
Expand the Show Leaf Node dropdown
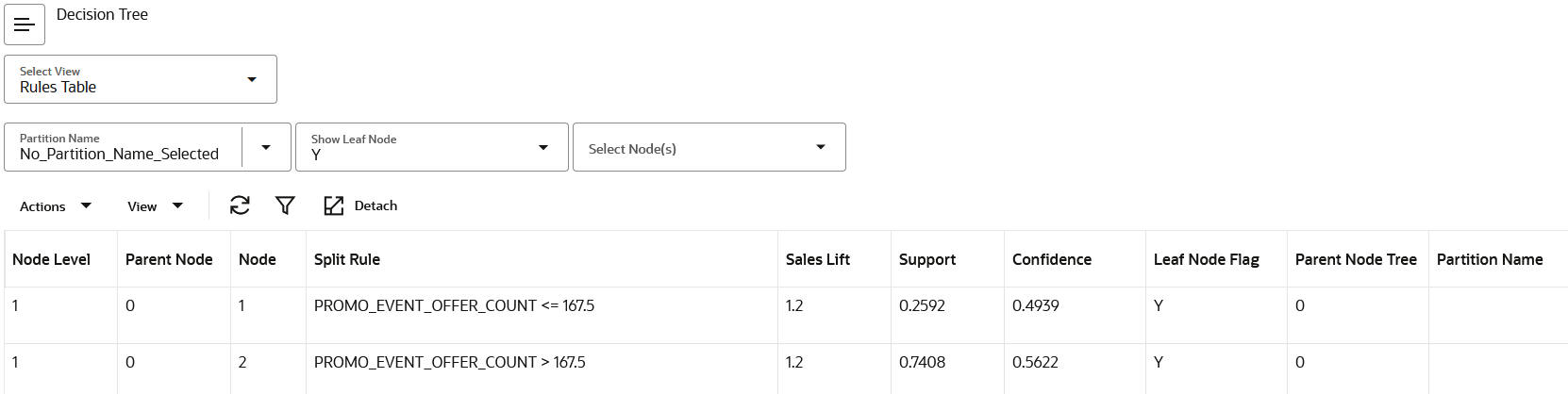542,147
